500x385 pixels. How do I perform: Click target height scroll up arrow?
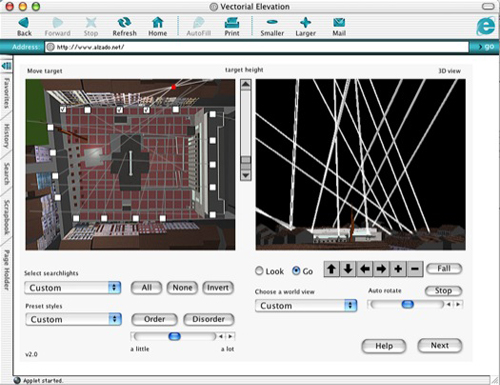click(x=246, y=84)
